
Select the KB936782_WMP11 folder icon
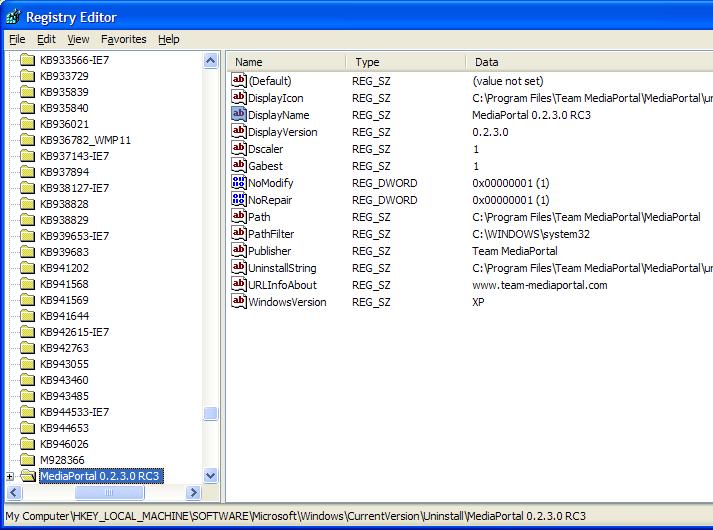tap(27, 140)
